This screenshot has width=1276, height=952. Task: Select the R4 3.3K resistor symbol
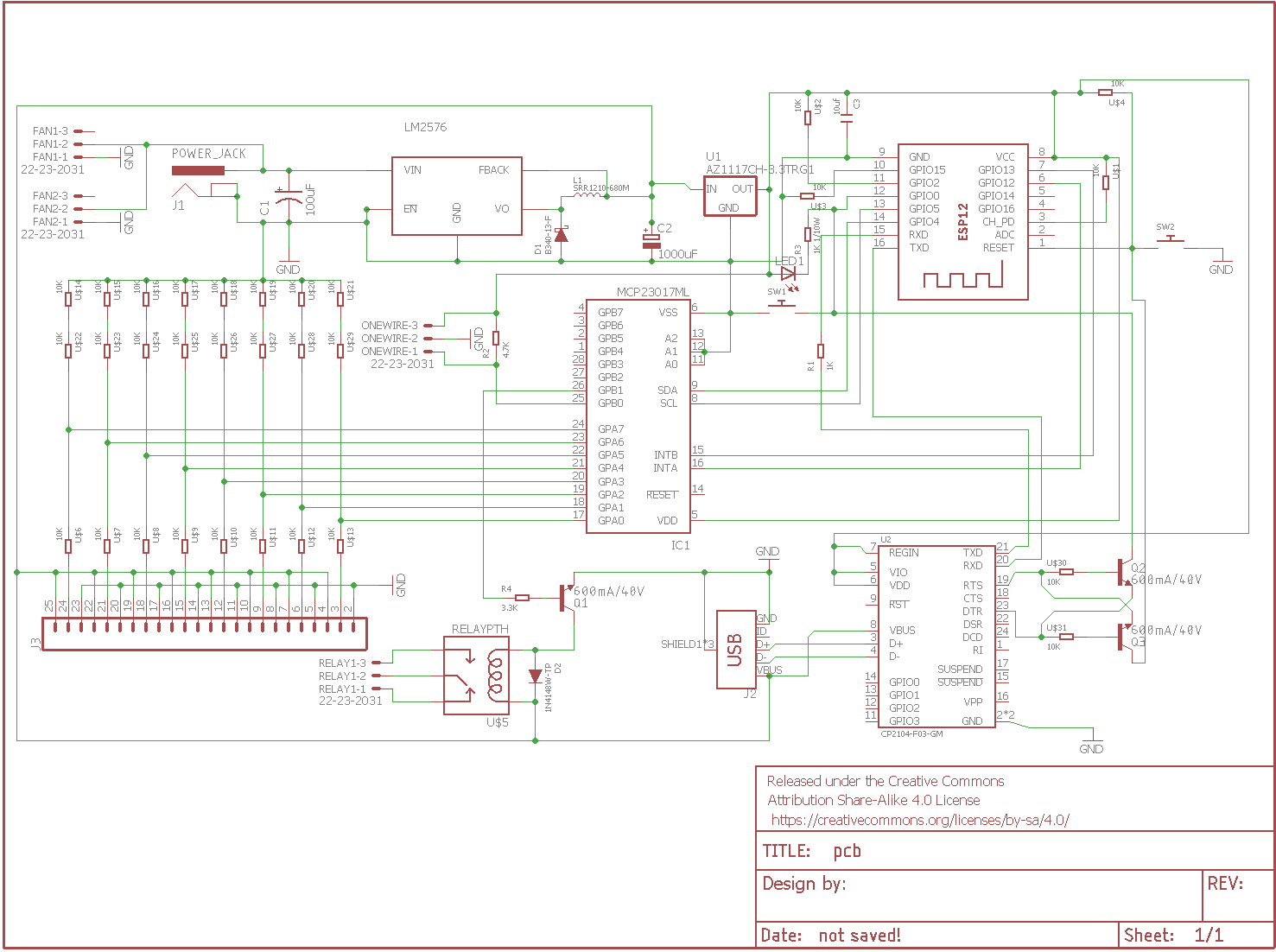point(522,597)
